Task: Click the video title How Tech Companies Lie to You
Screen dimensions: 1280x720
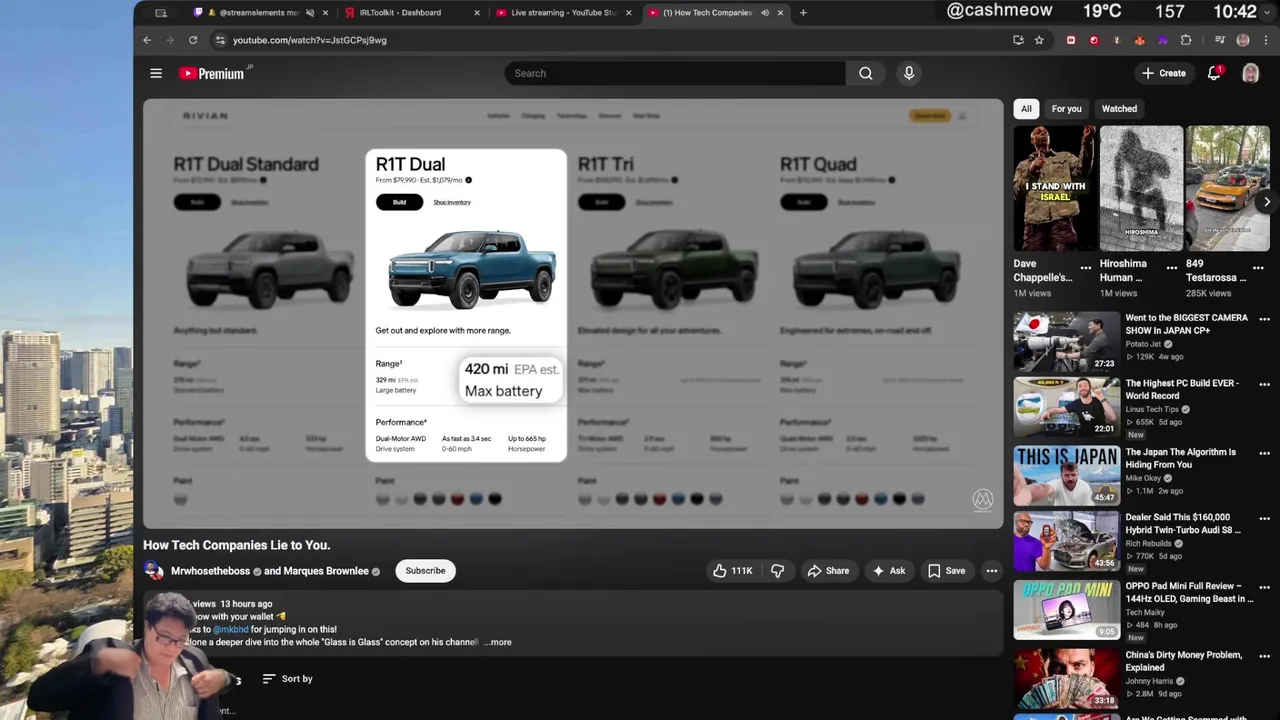Action: click(236, 545)
